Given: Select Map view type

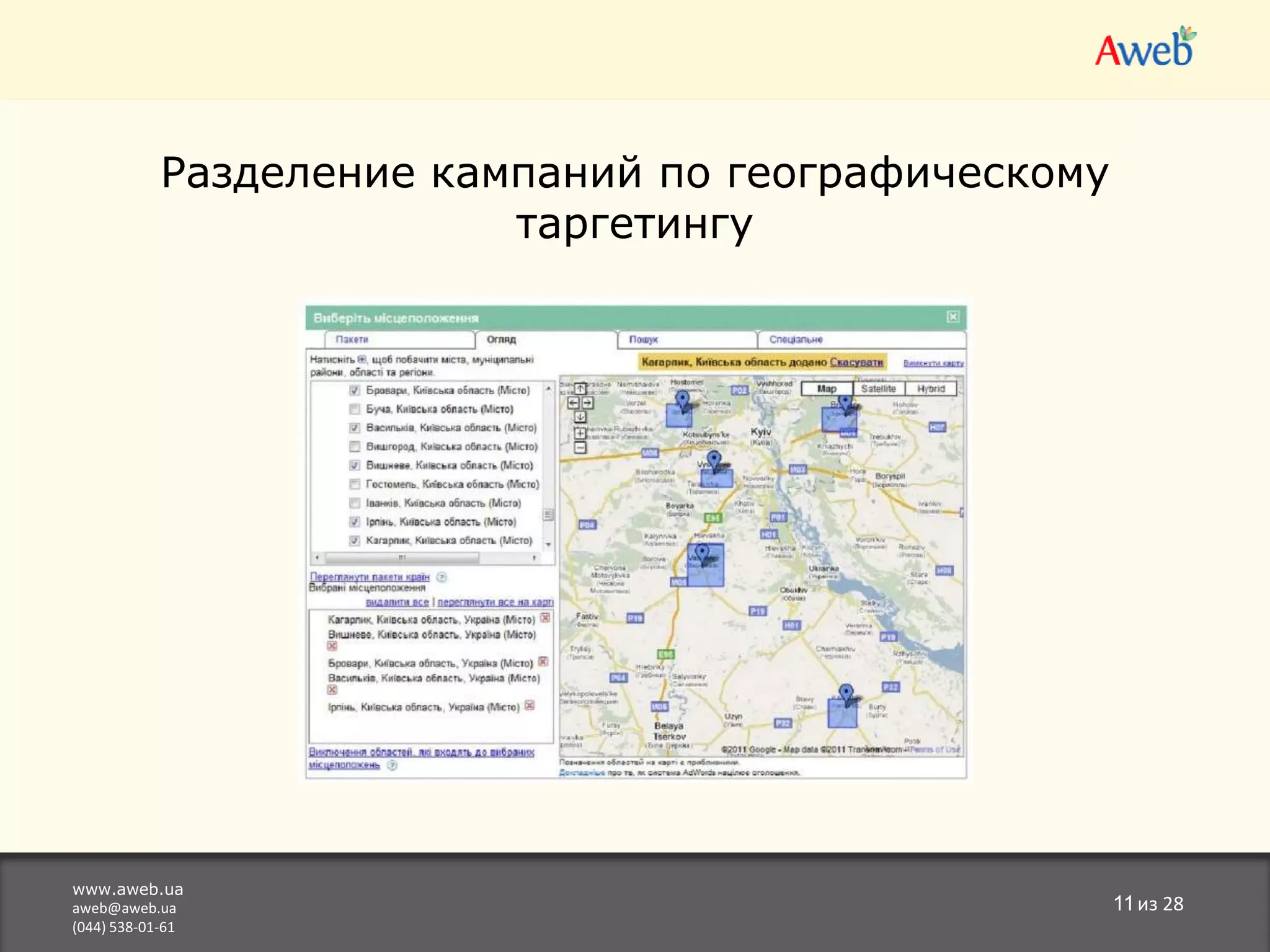Looking at the screenshot, I should [827, 389].
